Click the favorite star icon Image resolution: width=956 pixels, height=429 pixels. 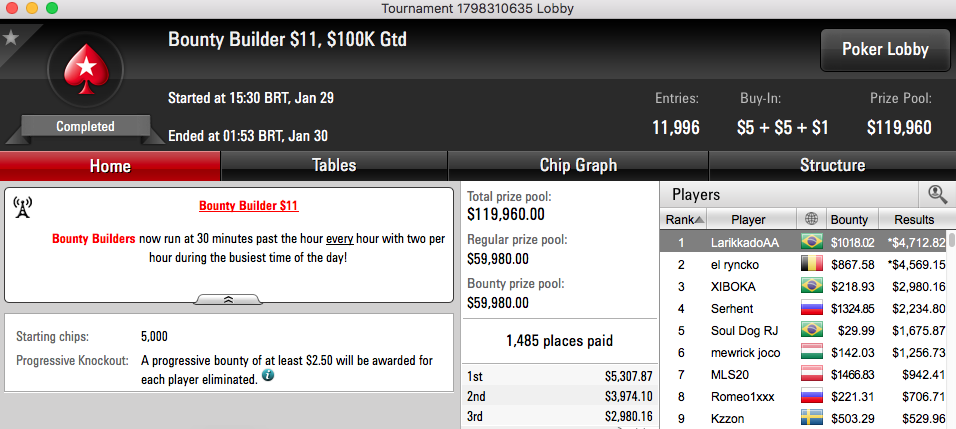click(x=11, y=38)
